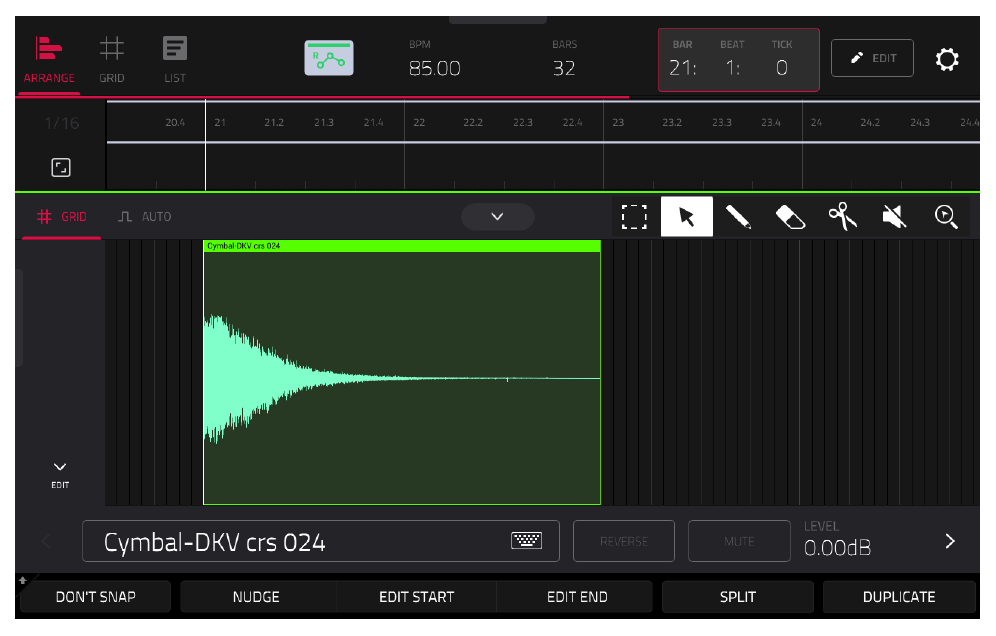Jump to bar 24 on timeline ruler
This screenshot has width=996, height=636.
[x=816, y=122]
